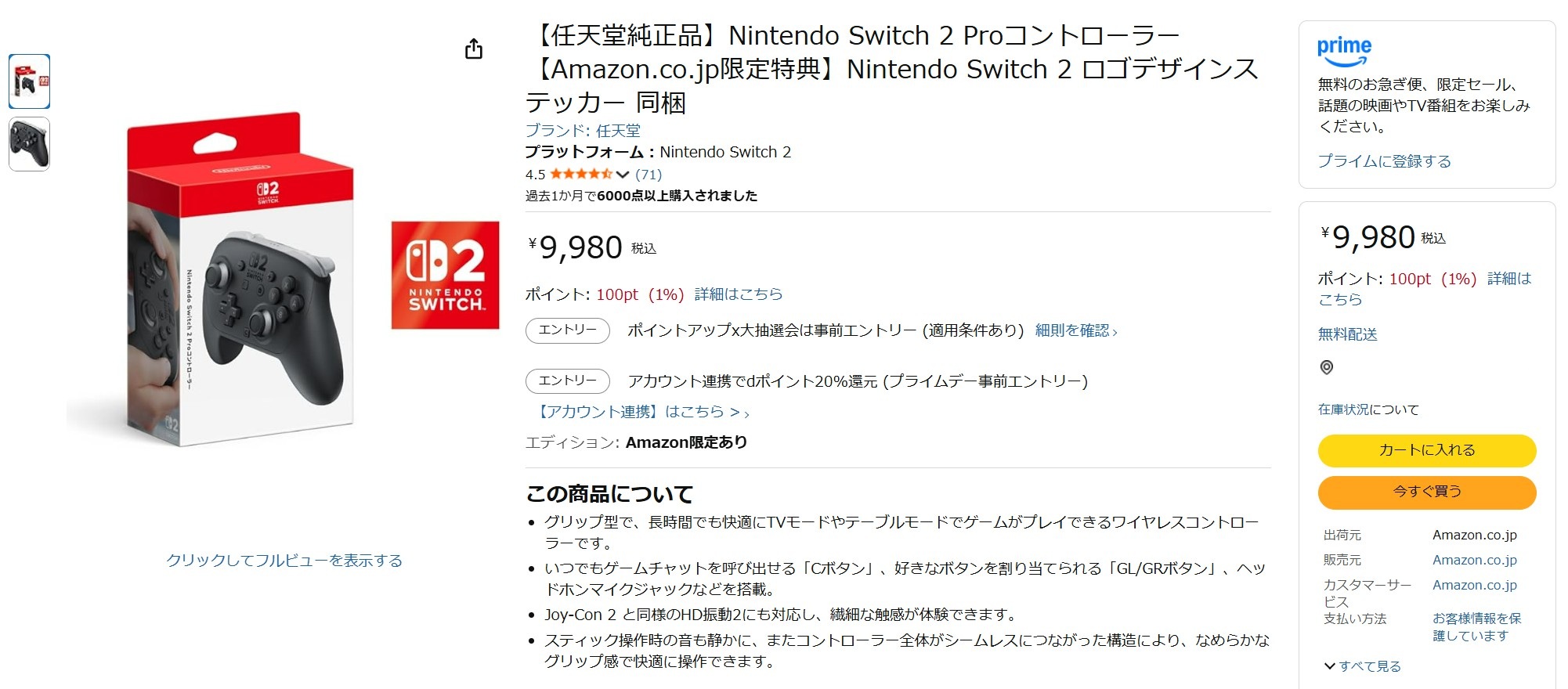Click the star rating icons
This screenshot has height=689, width=1568.
tap(581, 174)
